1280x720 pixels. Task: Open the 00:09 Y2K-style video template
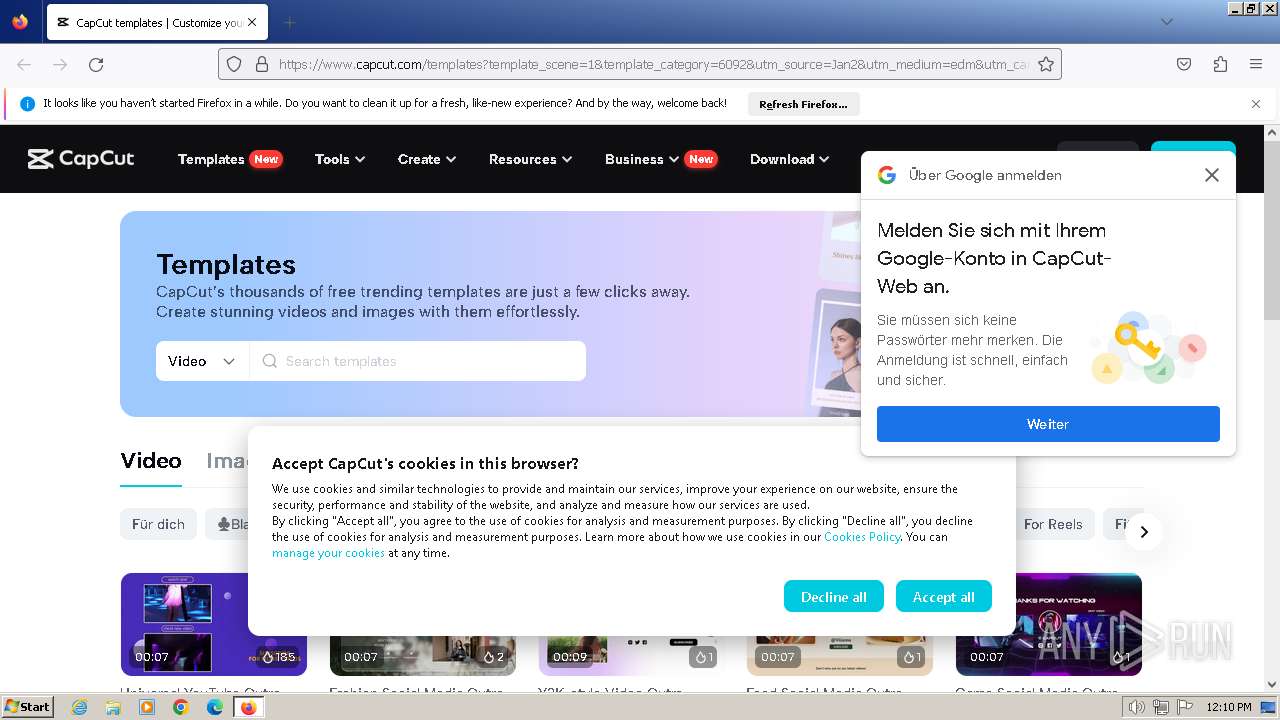[631, 655]
